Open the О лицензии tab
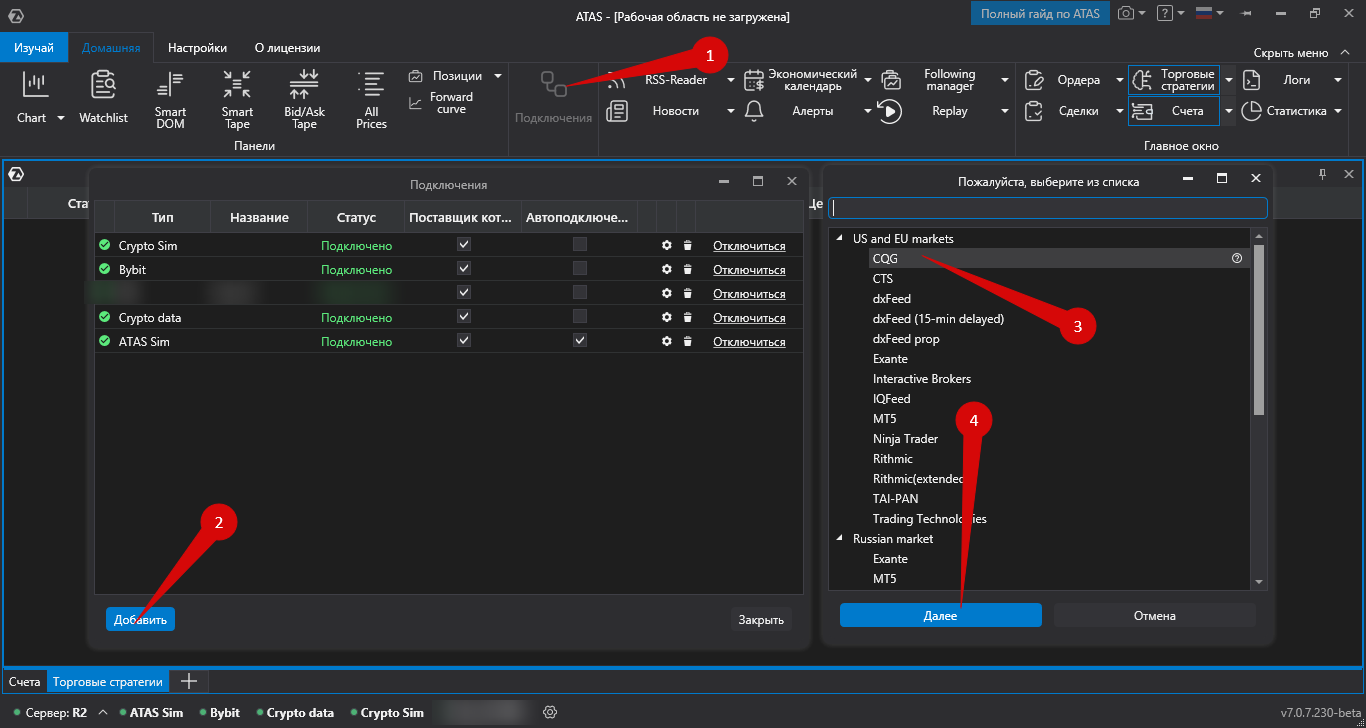 [287, 47]
